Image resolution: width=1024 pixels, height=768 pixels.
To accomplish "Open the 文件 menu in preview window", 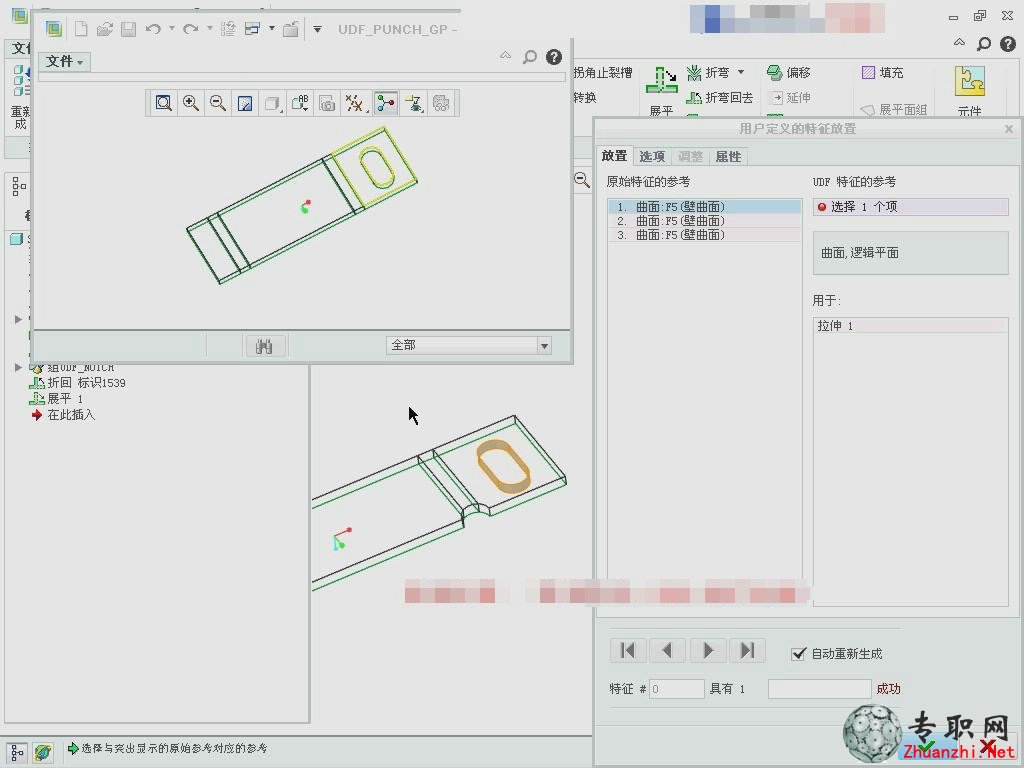I will (x=64, y=61).
